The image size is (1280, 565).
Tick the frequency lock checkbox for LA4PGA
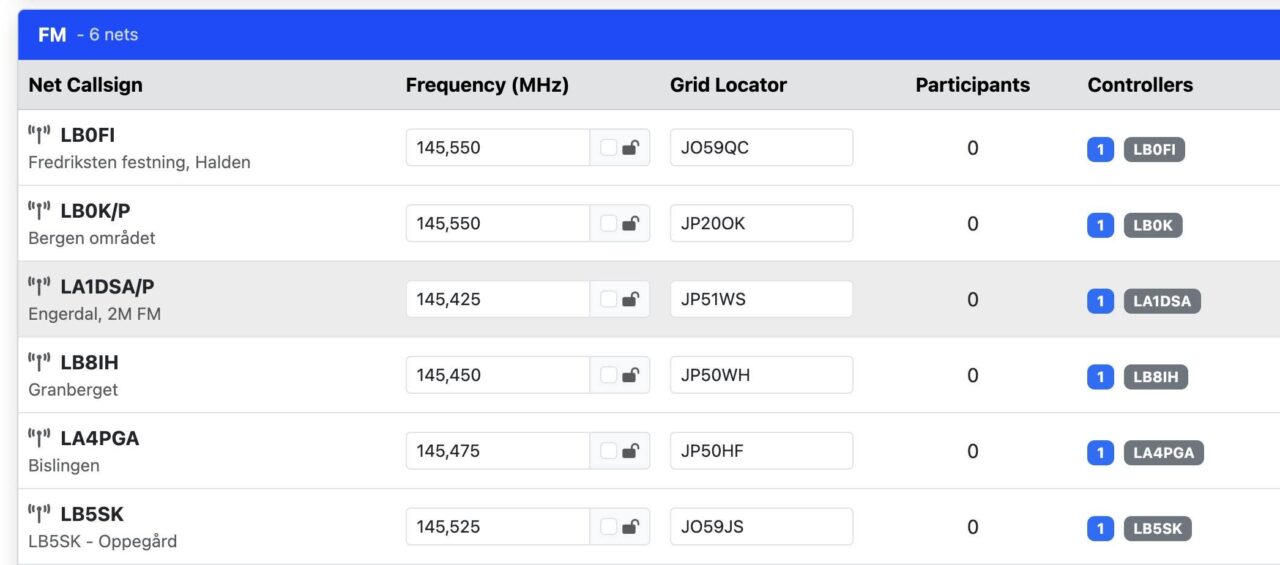(x=608, y=451)
